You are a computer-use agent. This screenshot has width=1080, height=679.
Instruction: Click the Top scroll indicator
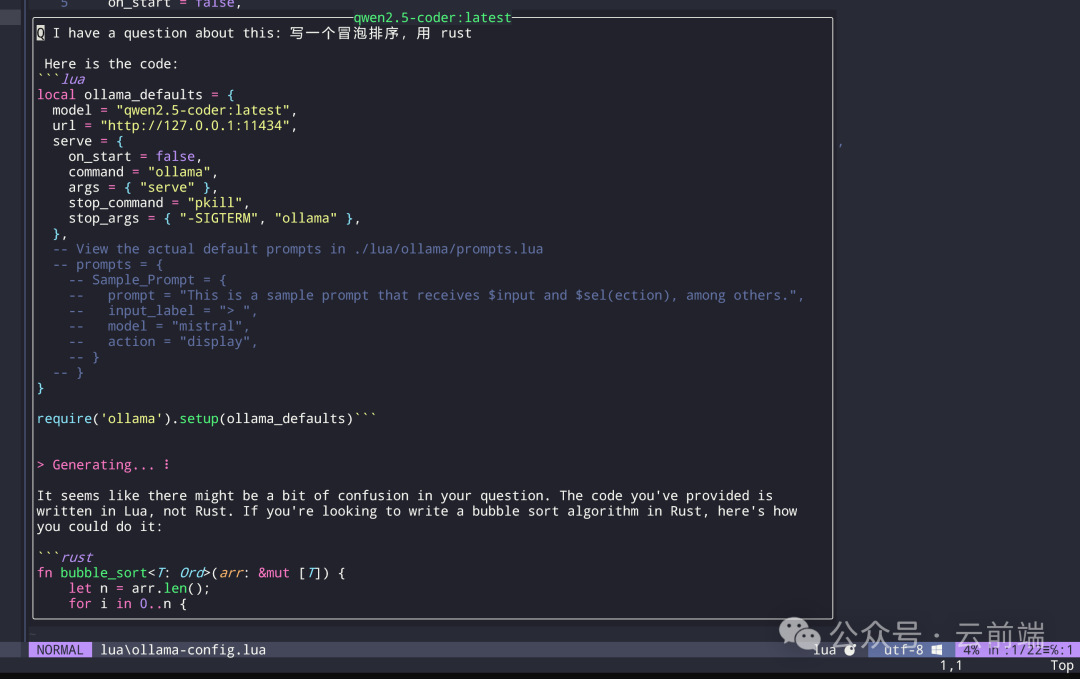[x=1062, y=666]
